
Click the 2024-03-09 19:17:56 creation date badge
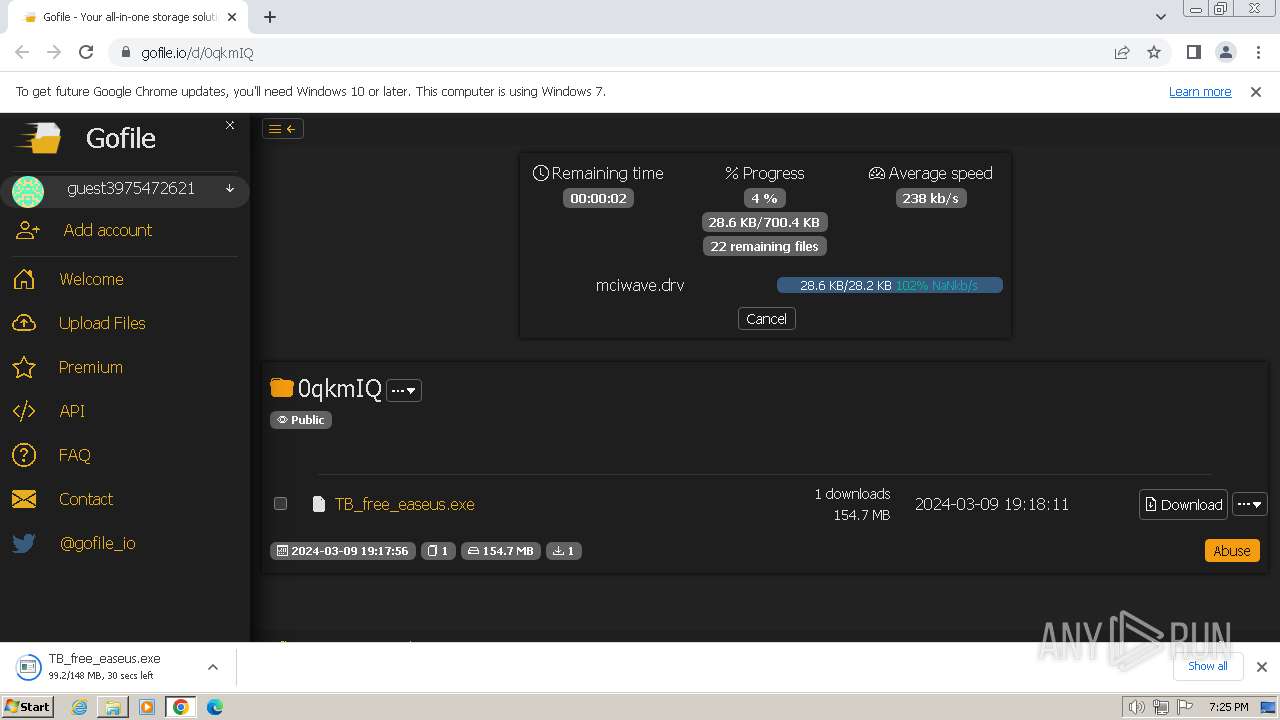click(x=344, y=551)
